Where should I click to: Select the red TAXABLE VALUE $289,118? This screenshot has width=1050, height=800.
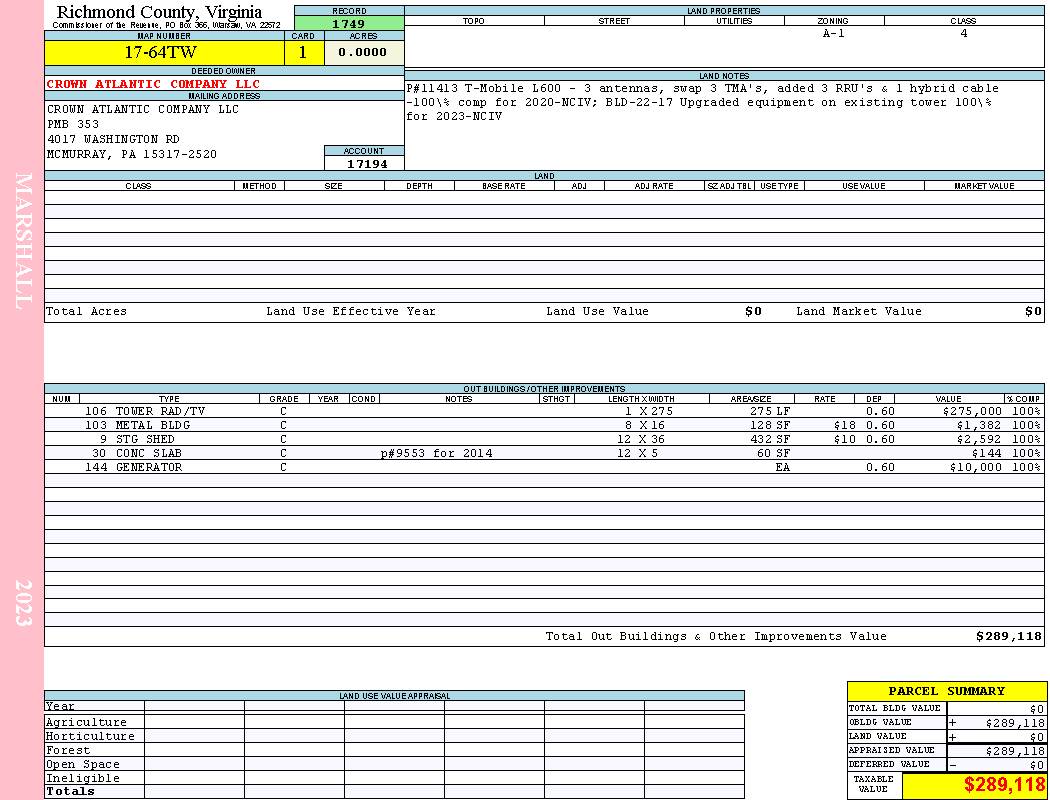[1003, 785]
